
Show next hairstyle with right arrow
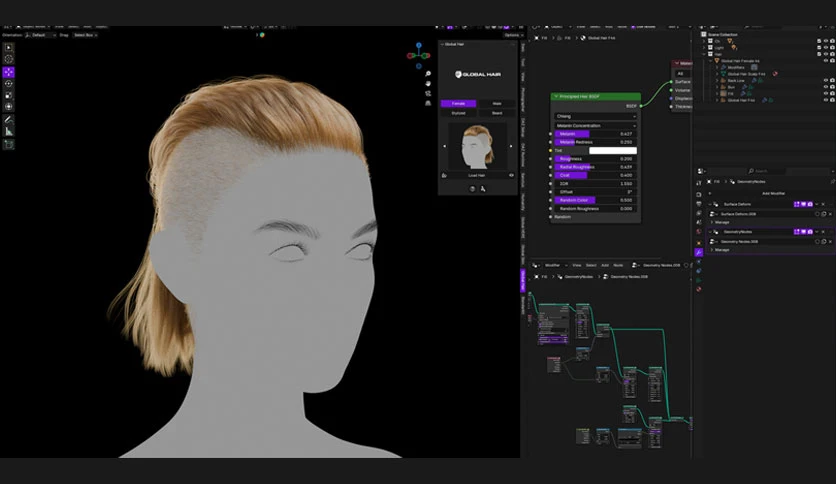pos(511,146)
